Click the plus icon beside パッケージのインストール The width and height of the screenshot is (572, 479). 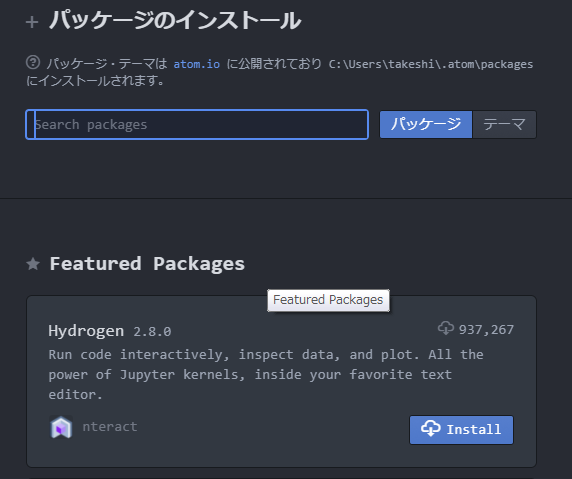pyautogui.click(x=32, y=22)
